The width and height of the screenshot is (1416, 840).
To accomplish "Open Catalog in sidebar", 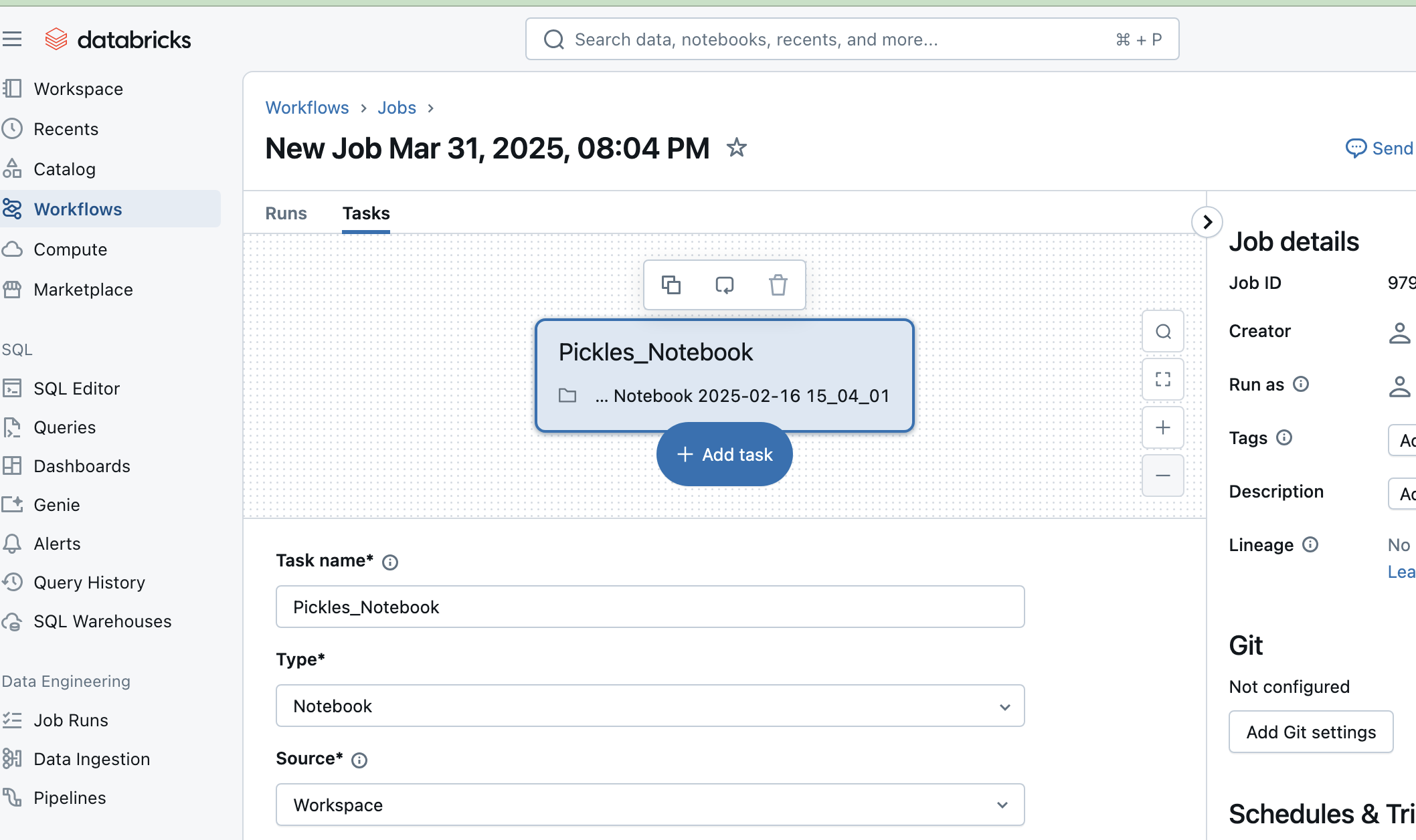I will 64,169.
